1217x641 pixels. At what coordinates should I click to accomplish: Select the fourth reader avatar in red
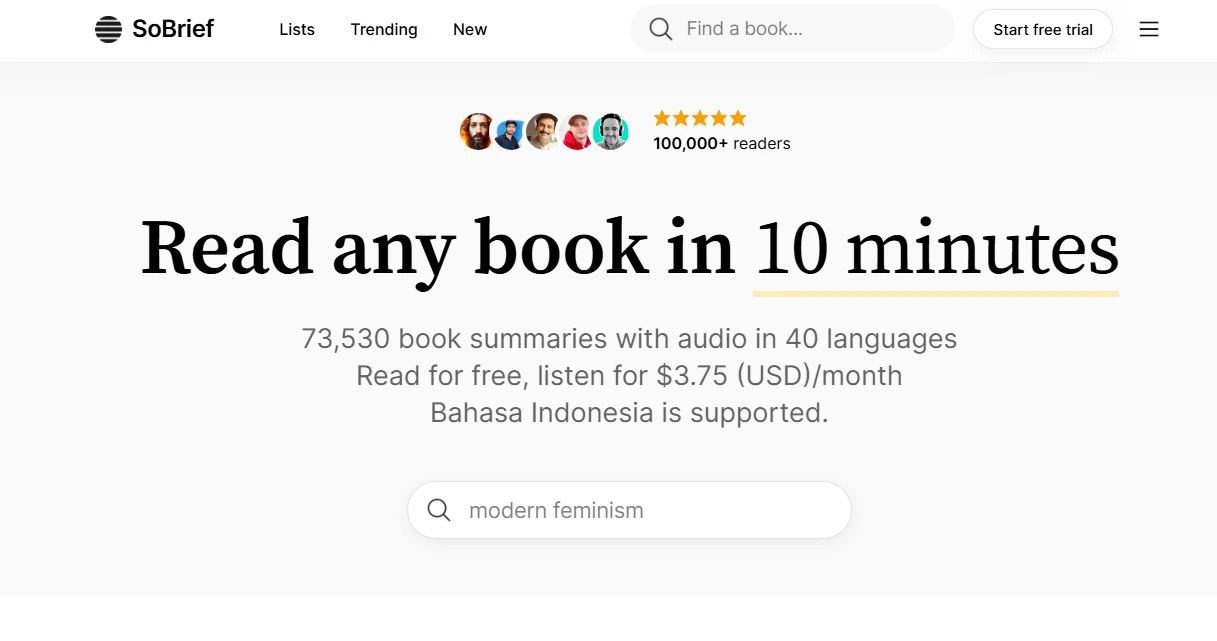577,132
